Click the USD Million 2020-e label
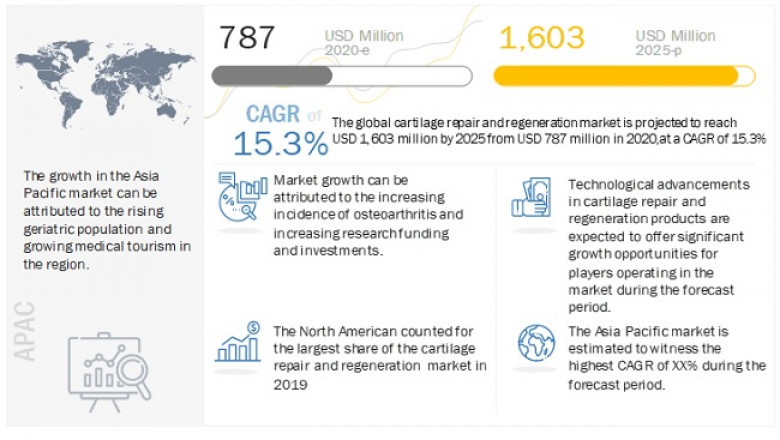780x440 pixels. pos(365,41)
